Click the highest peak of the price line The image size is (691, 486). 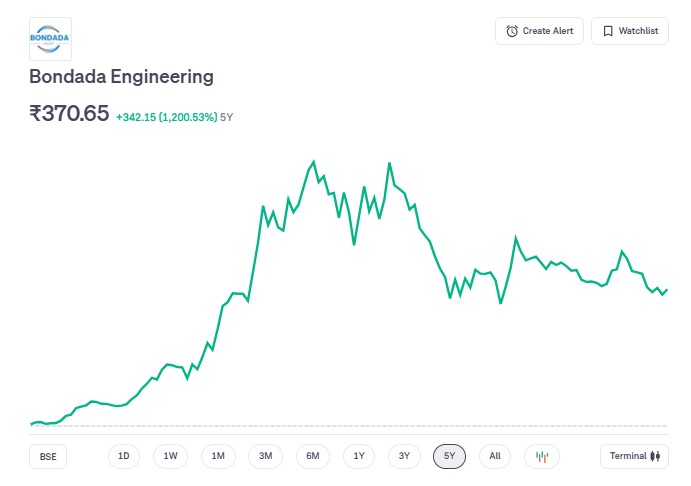pos(314,161)
